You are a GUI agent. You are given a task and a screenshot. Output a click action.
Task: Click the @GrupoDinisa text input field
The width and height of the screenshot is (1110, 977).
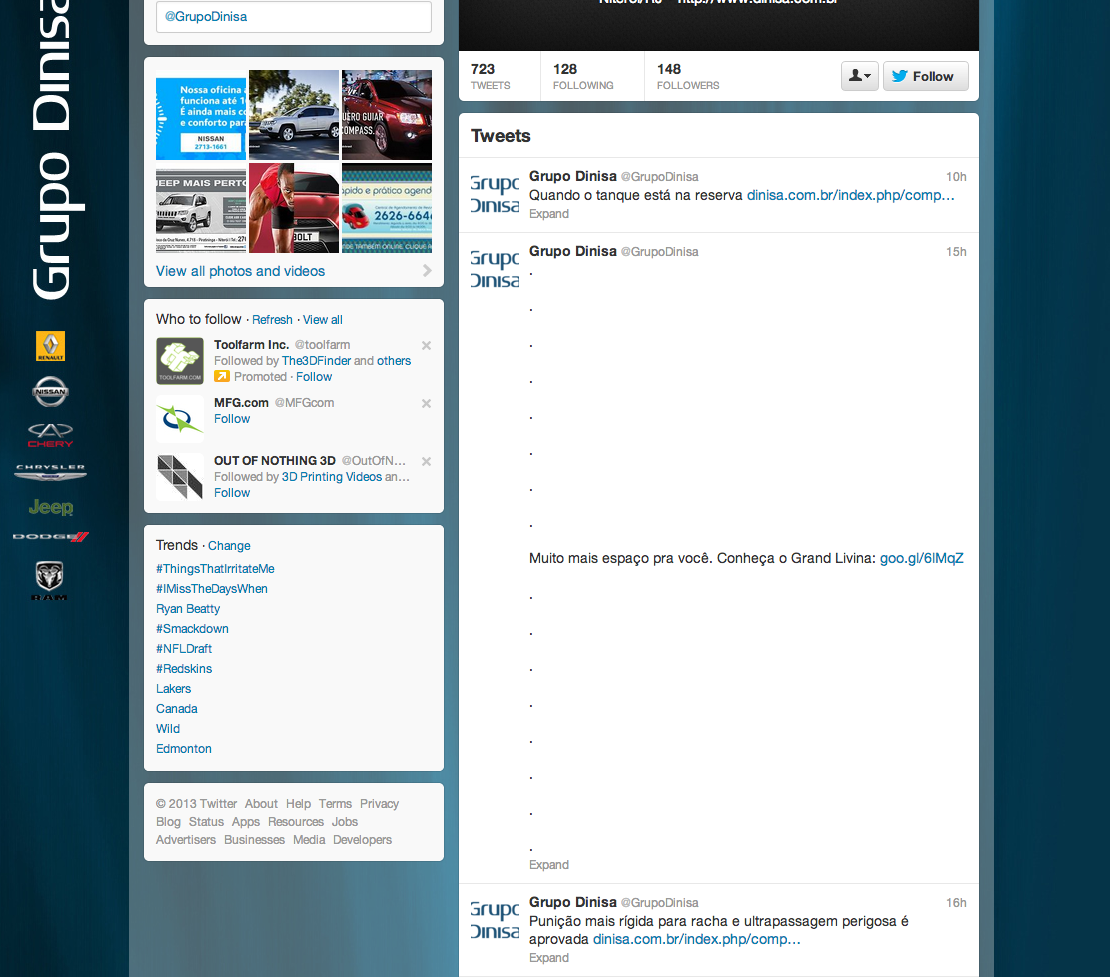[x=294, y=17]
